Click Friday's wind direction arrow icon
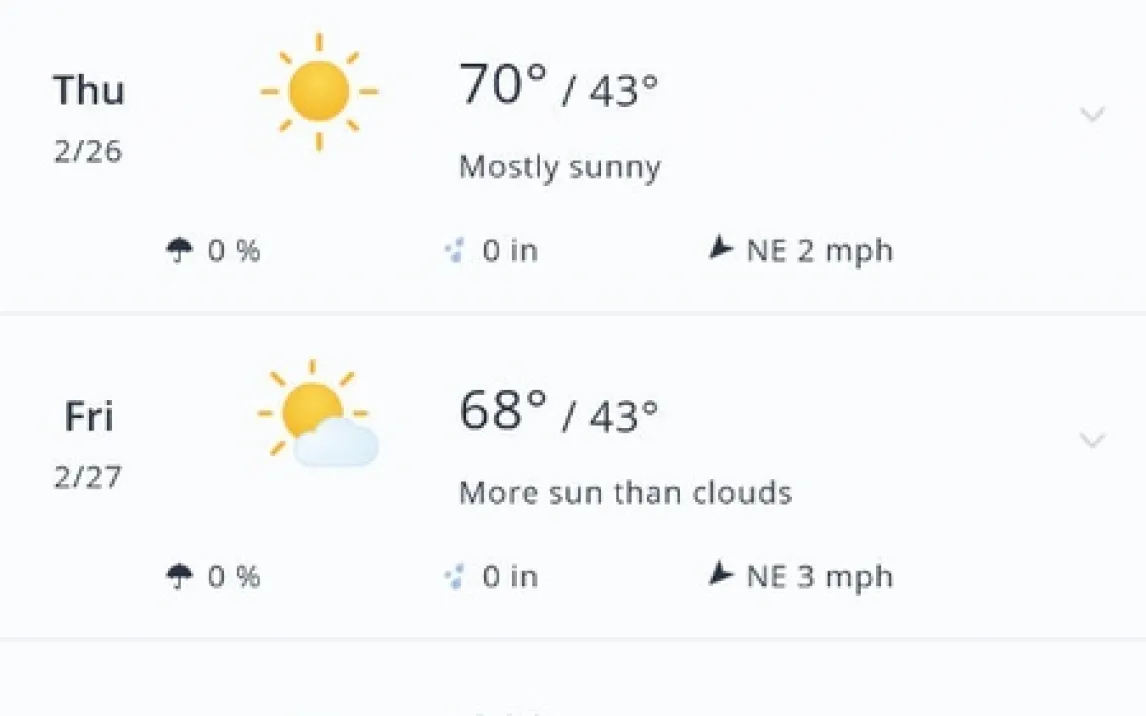The image size is (1146, 716). pyautogui.click(x=720, y=575)
